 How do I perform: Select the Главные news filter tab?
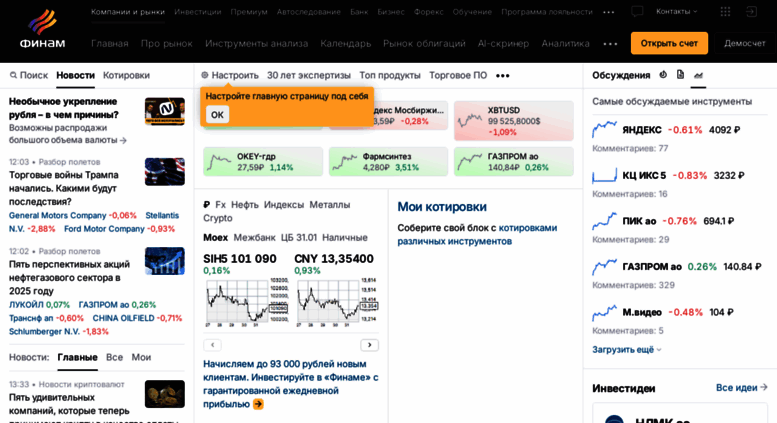[x=77, y=357]
